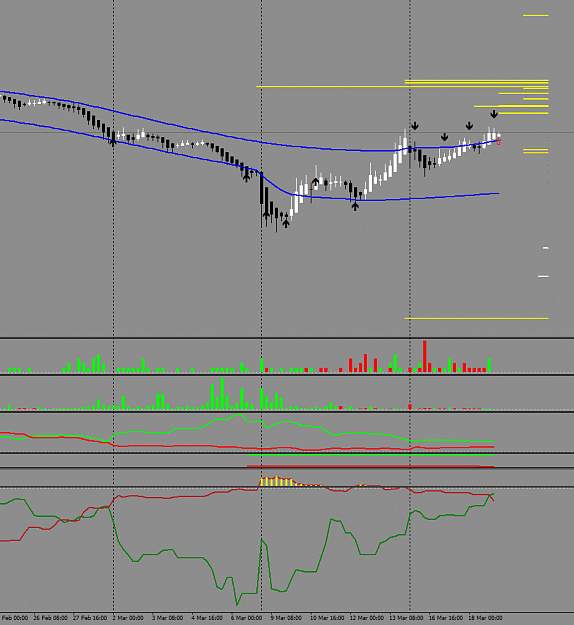Click the '12 Mar 00:00' time axis label
Screen dimensions: 574x625
367,618
